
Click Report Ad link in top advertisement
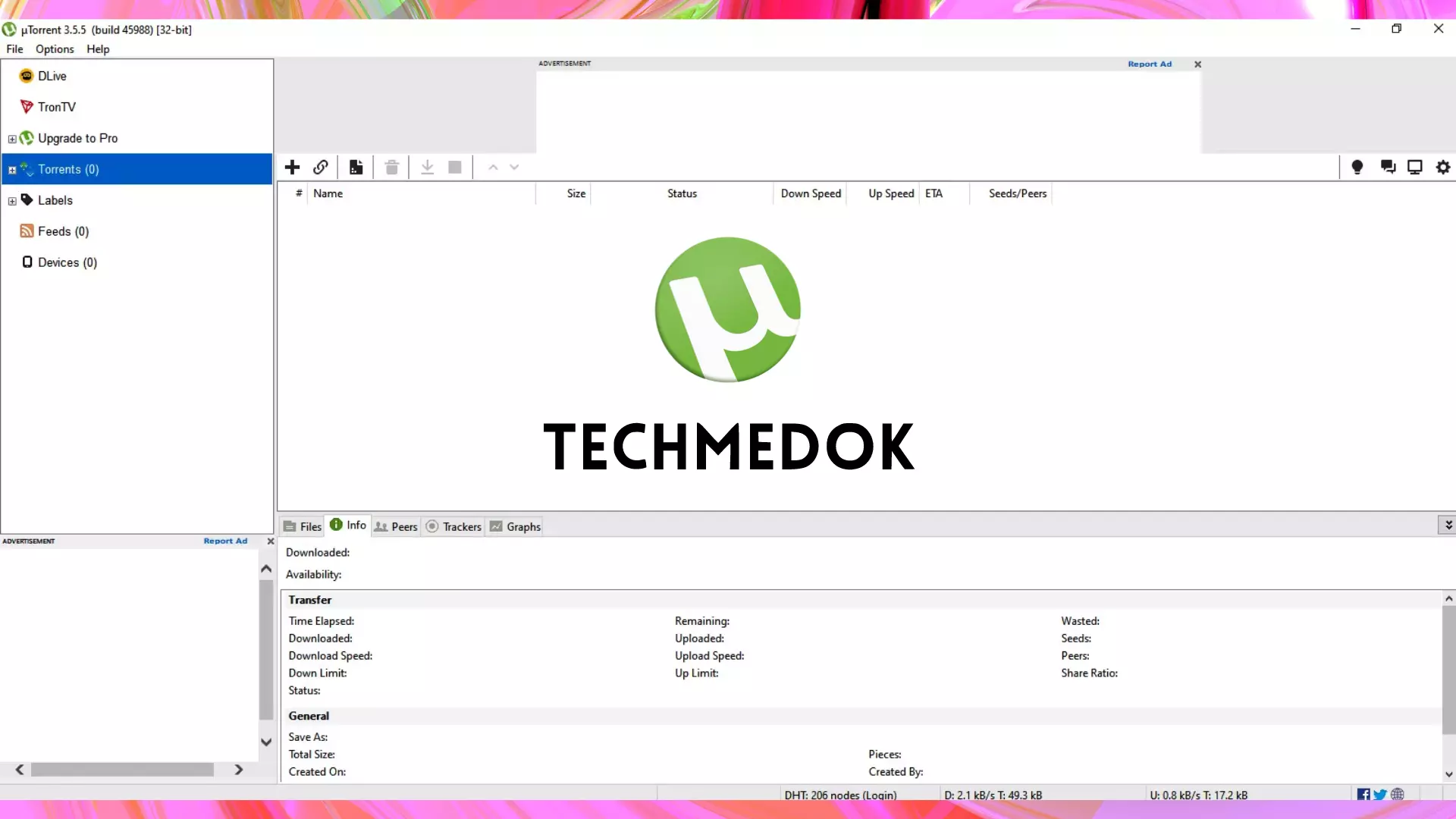pyautogui.click(x=1150, y=64)
